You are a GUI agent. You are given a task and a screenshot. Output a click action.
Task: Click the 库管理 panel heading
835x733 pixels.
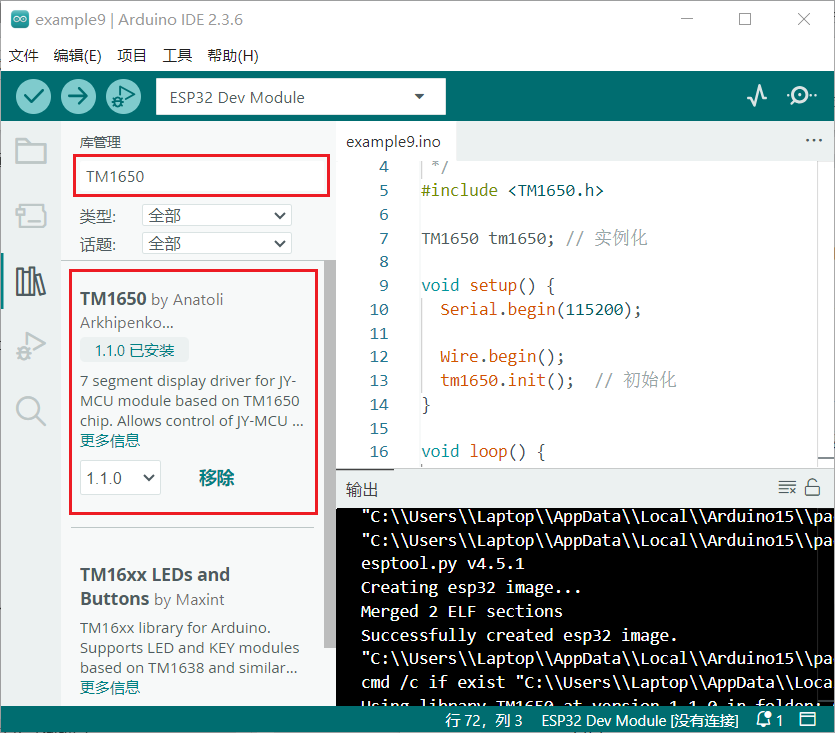(x=100, y=142)
